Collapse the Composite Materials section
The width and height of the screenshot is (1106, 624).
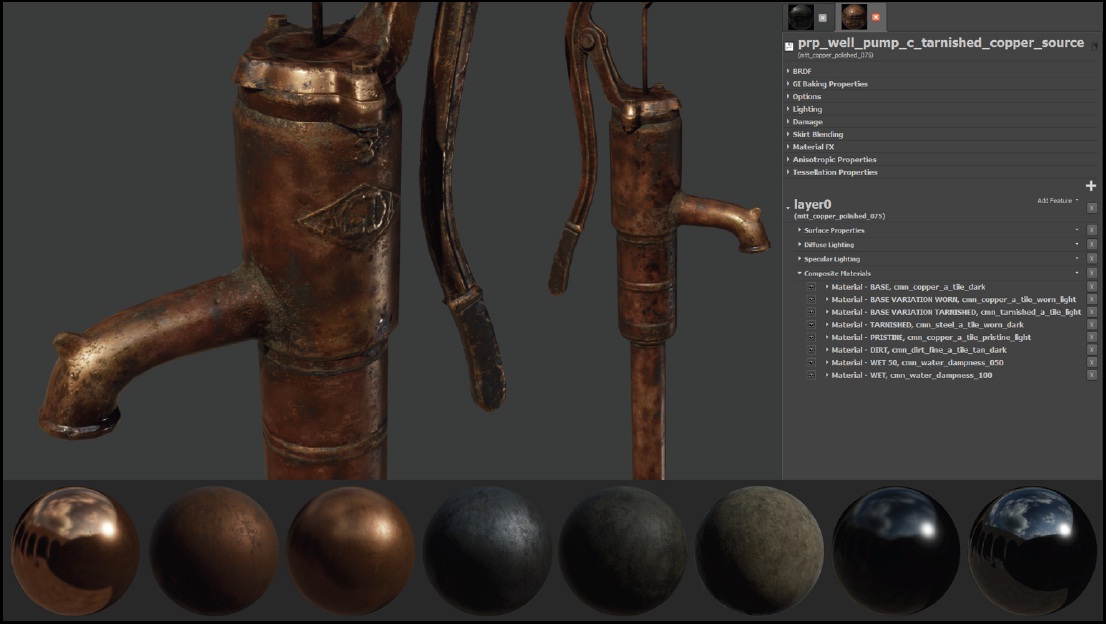point(799,273)
